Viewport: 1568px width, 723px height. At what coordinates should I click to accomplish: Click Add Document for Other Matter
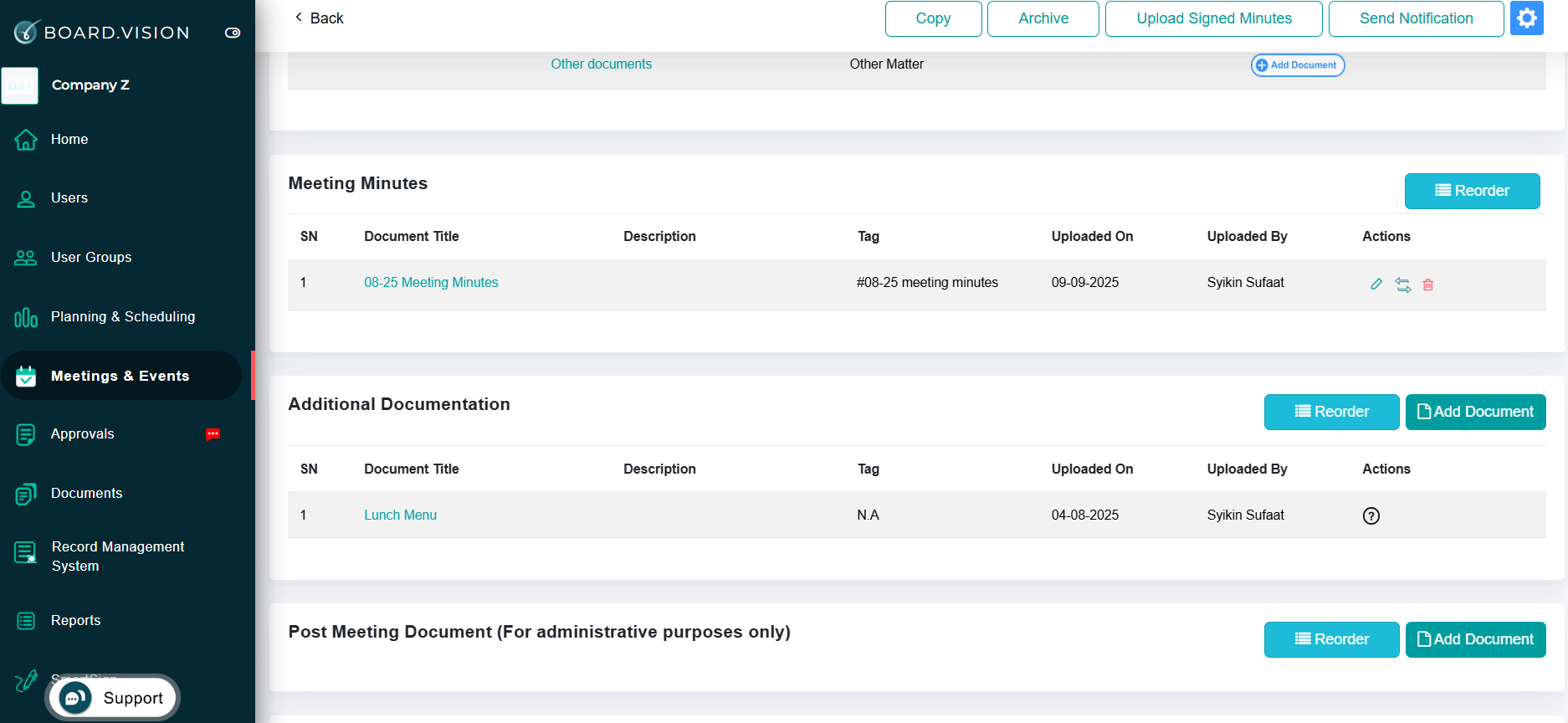pos(1298,65)
